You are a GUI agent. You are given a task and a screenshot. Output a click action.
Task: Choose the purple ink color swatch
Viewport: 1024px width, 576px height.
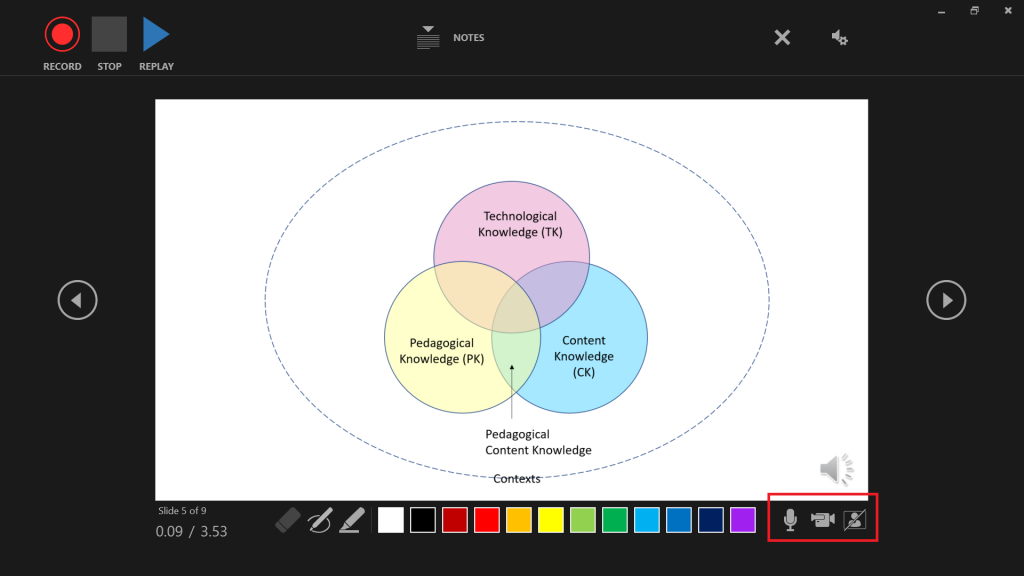742,520
